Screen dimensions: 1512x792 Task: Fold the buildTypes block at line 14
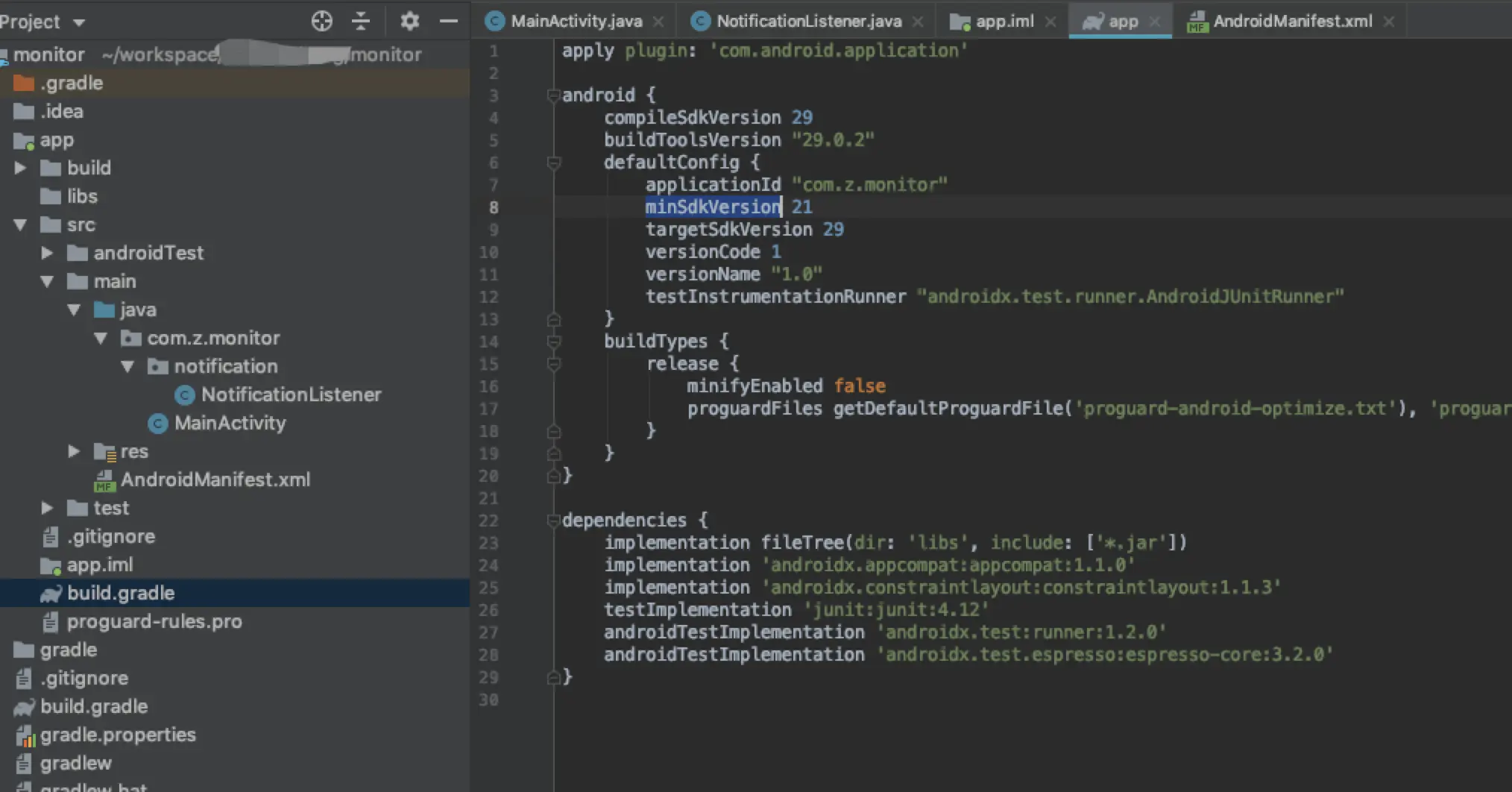pyautogui.click(x=554, y=342)
